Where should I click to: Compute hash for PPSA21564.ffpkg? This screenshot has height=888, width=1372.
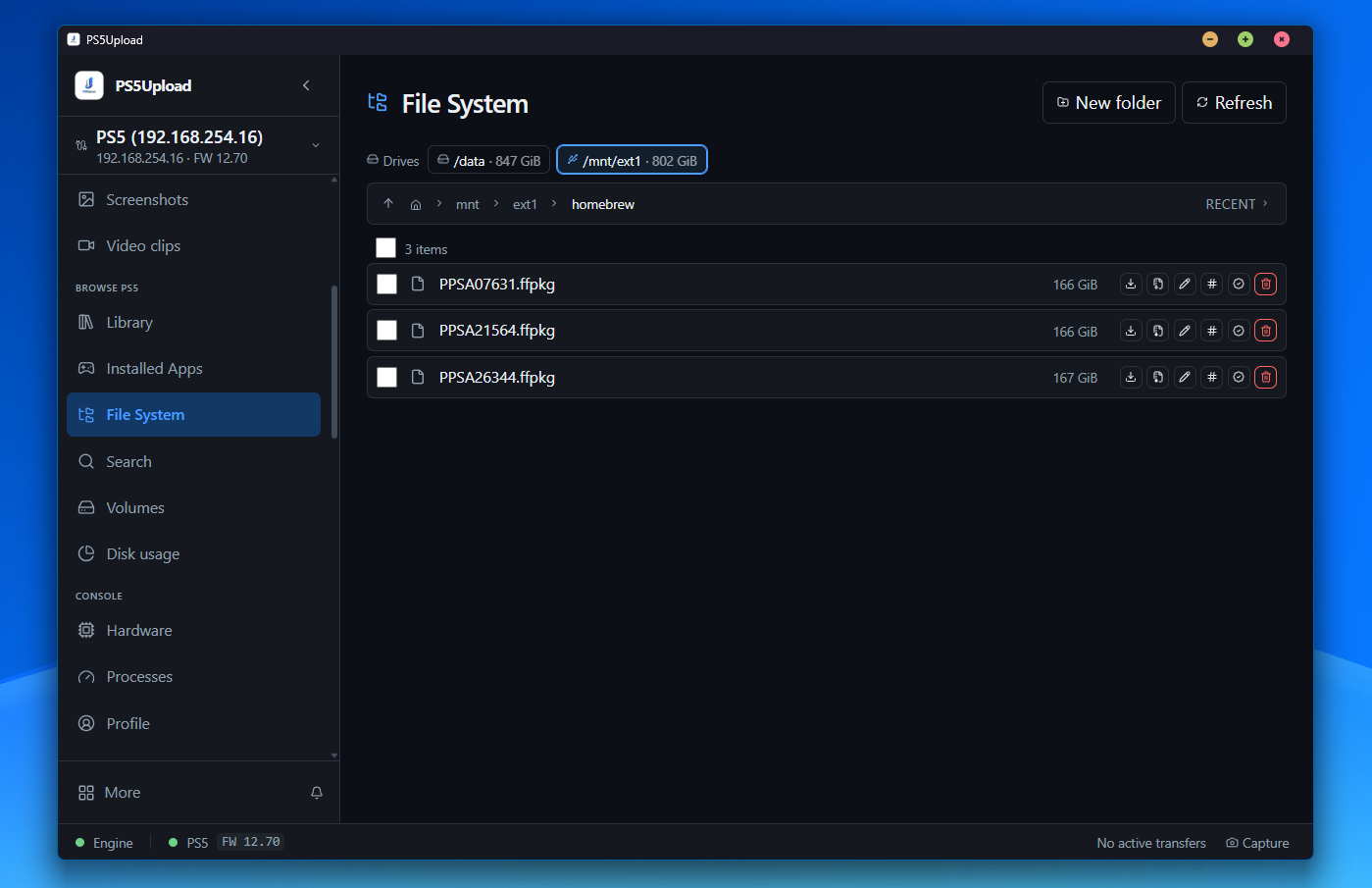click(x=1212, y=331)
